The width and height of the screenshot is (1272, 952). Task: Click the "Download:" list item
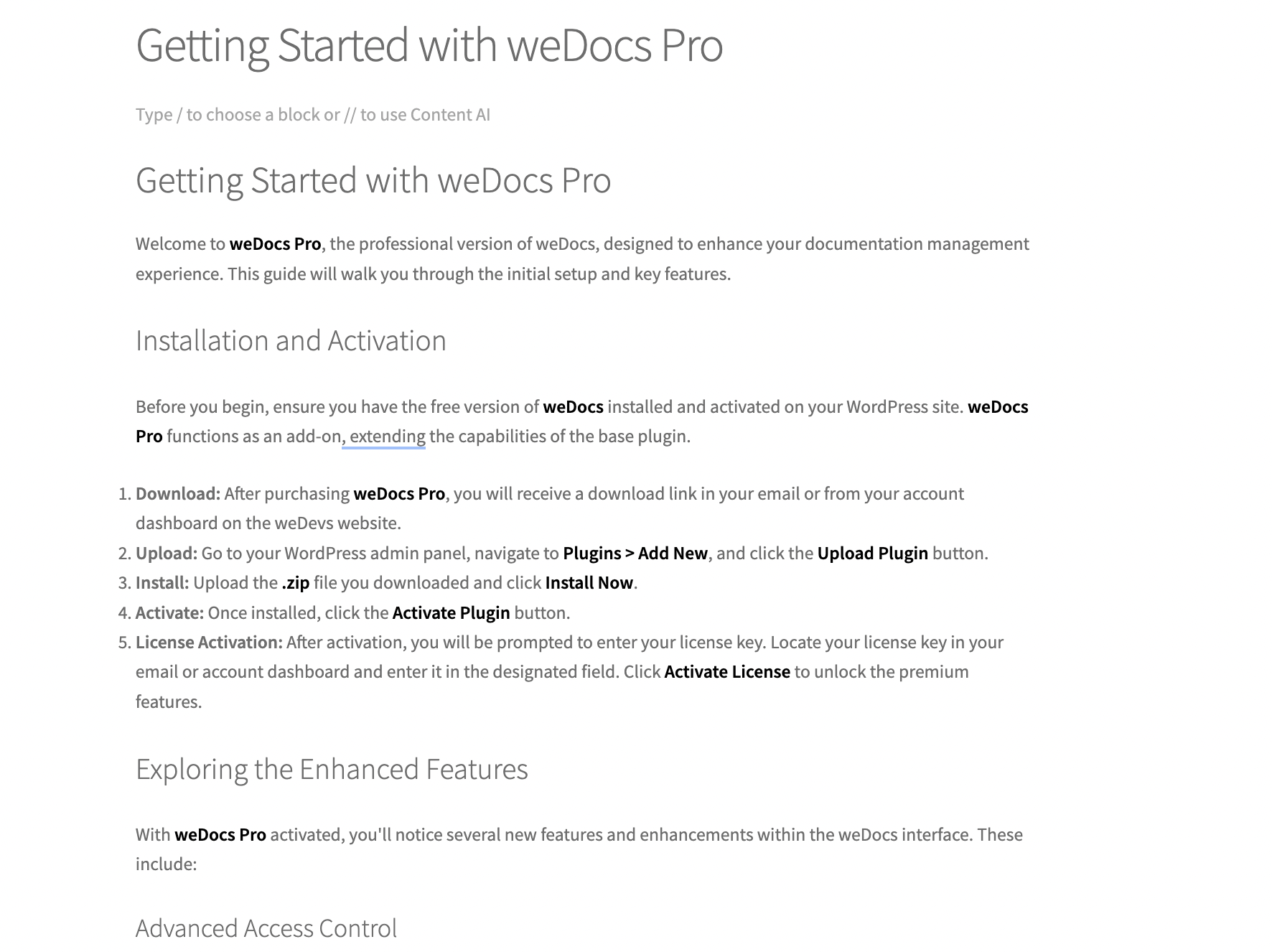178,494
